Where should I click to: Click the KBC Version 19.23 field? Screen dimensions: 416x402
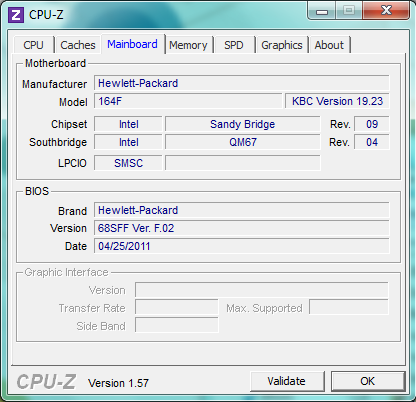tap(337, 101)
